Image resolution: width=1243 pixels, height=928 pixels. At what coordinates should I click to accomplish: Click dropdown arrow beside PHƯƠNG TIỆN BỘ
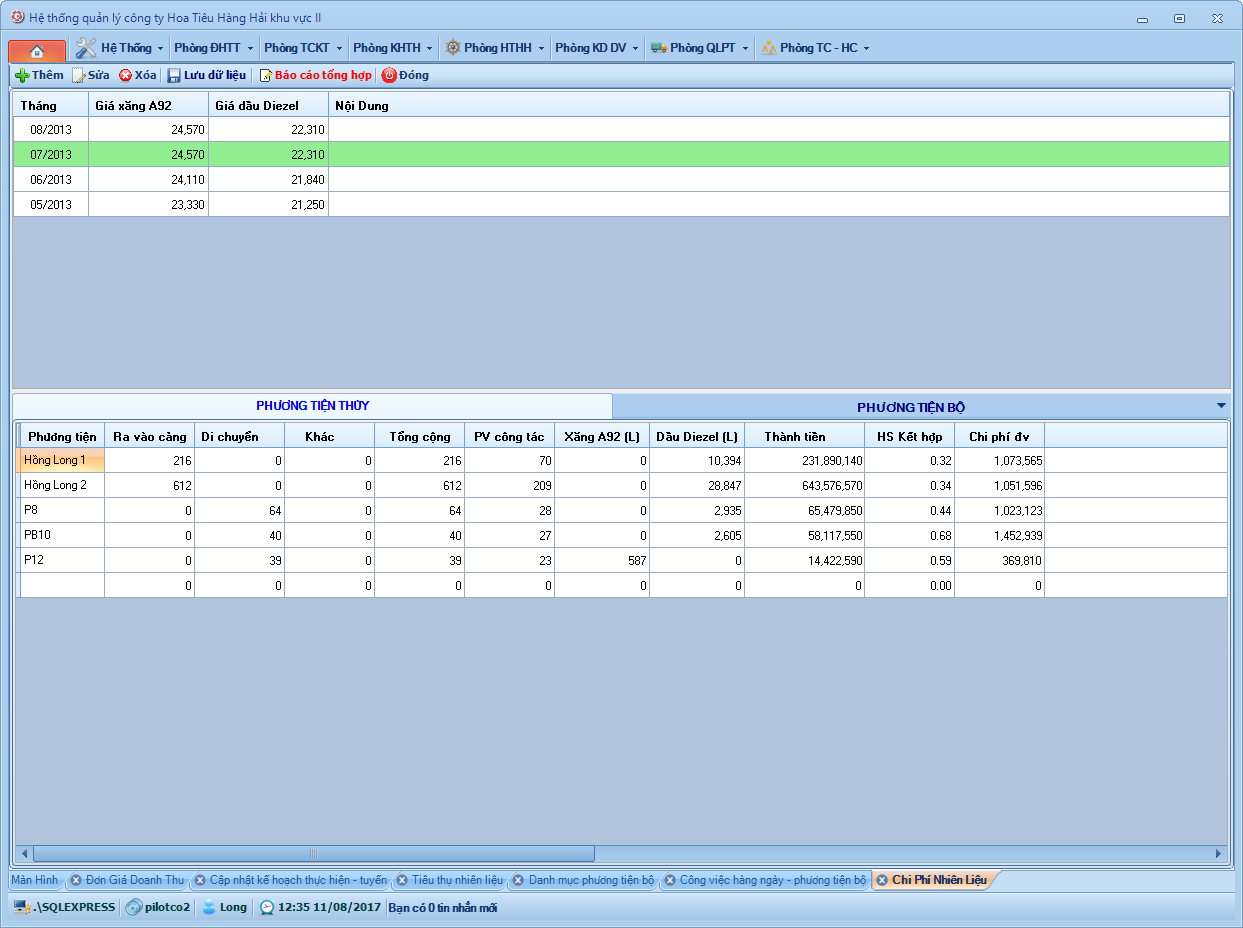pyautogui.click(x=1221, y=406)
